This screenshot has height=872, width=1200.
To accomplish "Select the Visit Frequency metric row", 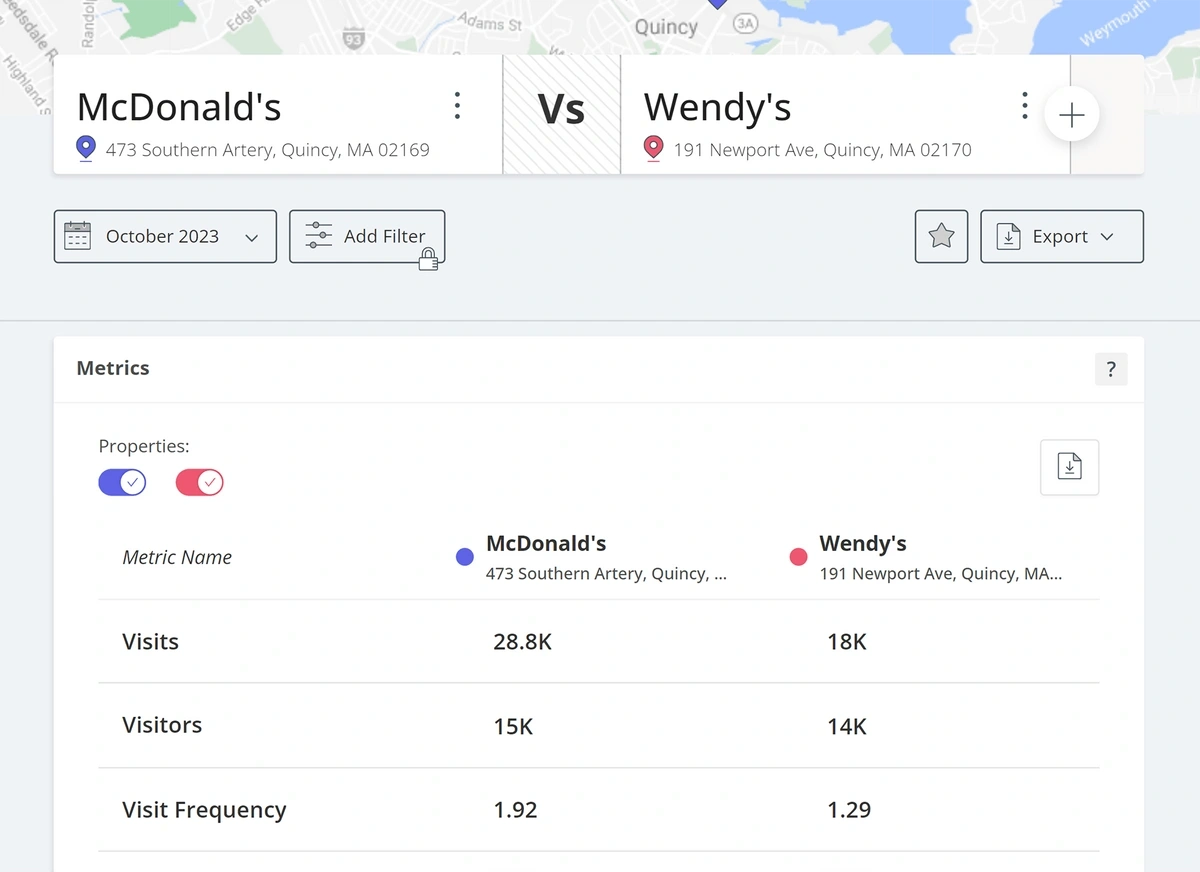I will 204,810.
